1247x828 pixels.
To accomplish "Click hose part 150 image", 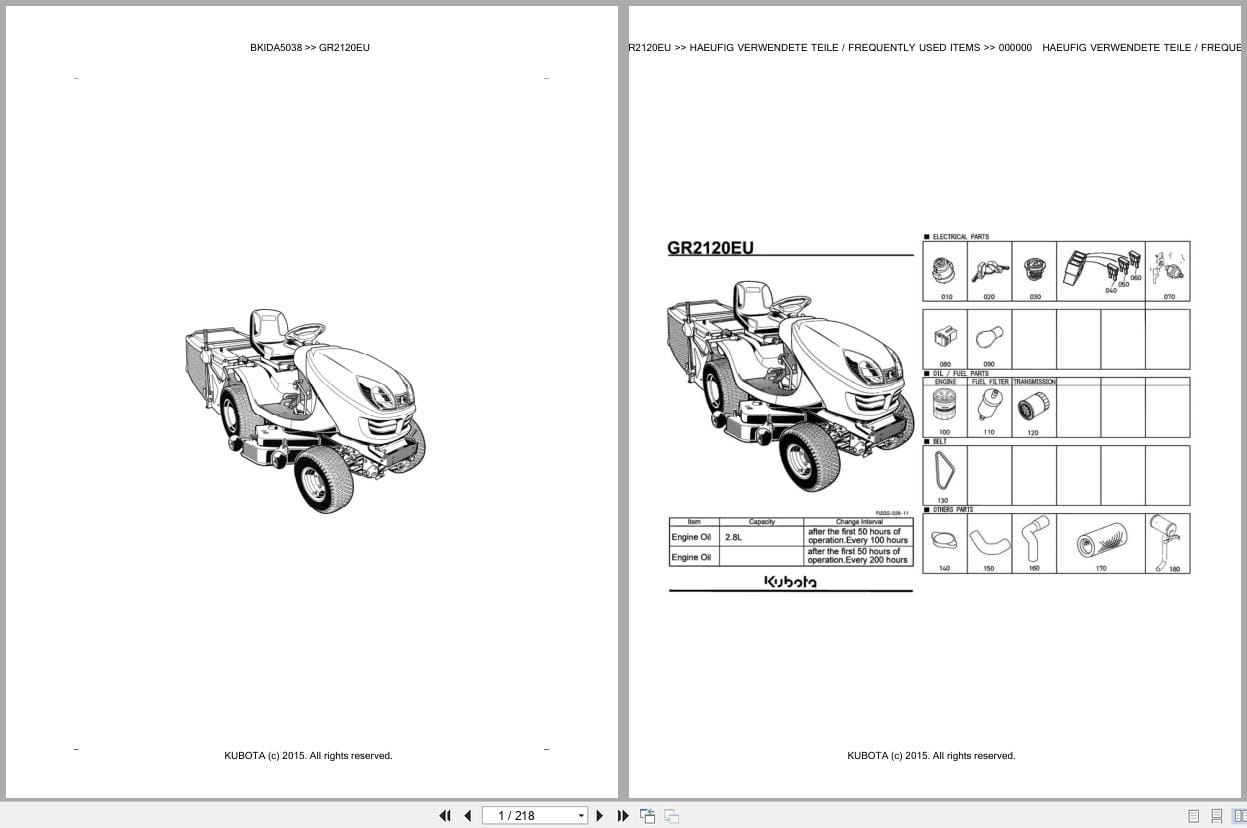I will click(989, 543).
